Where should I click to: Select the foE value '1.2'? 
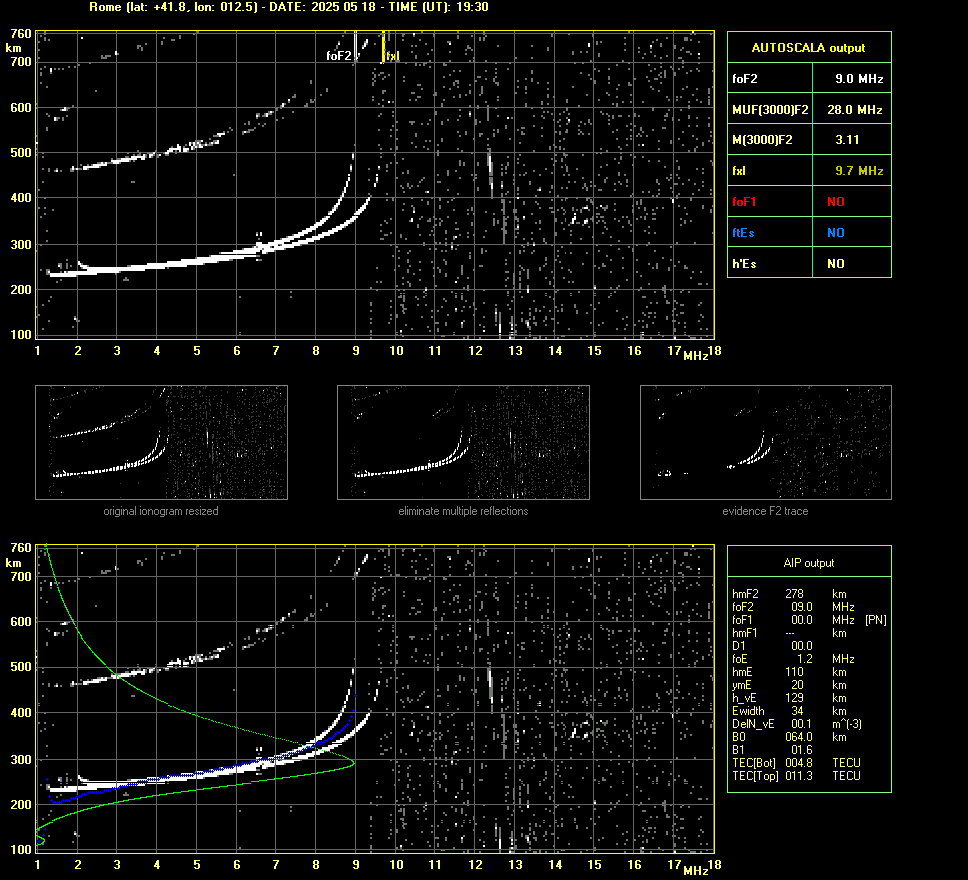click(x=804, y=658)
